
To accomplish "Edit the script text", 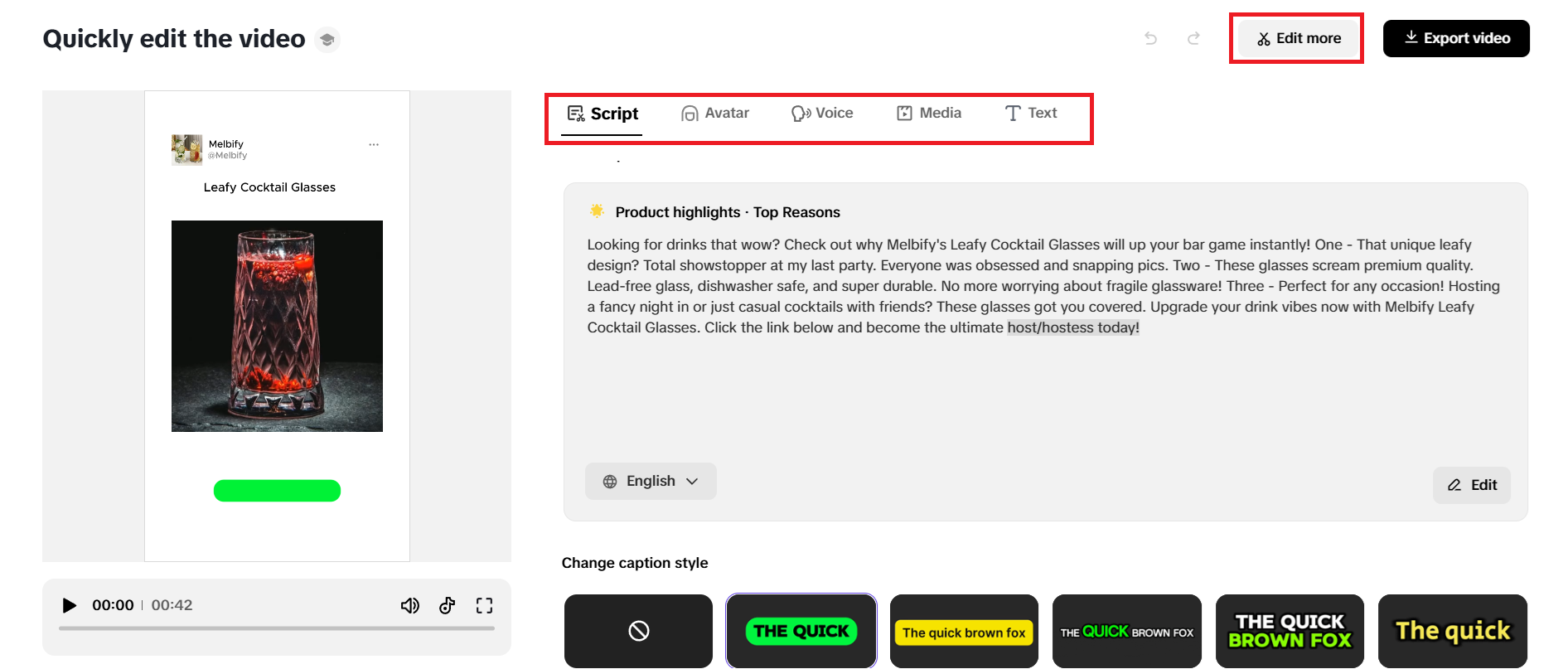I will (1472, 485).
